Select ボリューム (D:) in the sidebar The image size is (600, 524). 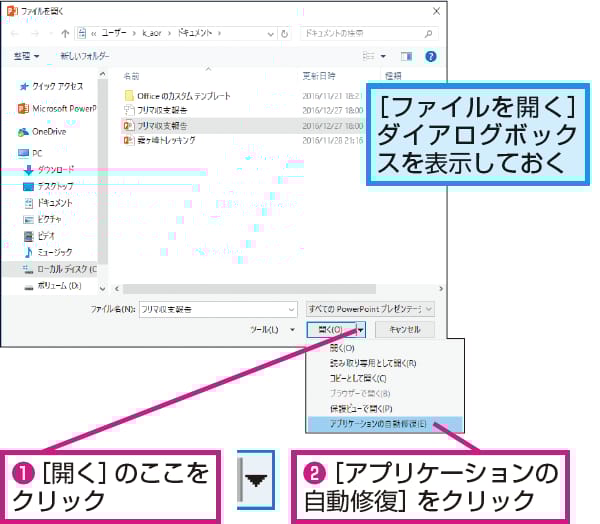(53, 286)
